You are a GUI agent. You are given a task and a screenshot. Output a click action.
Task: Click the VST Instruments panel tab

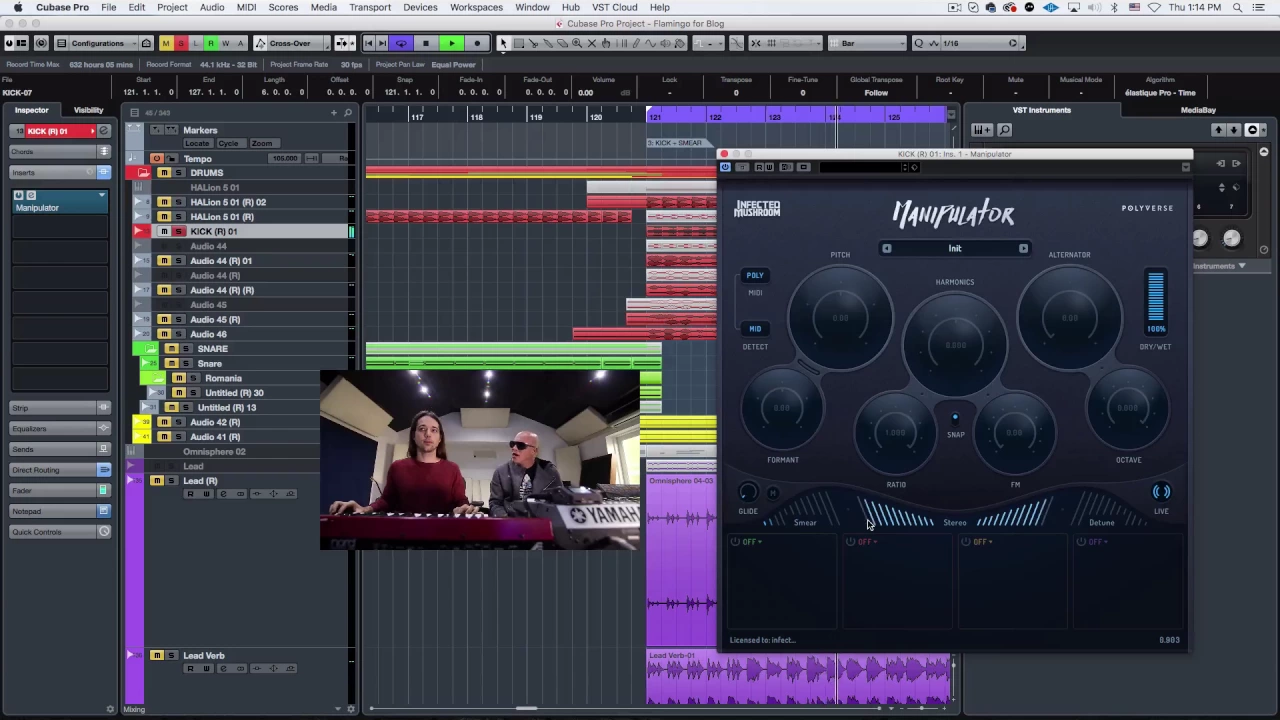[1041, 110]
